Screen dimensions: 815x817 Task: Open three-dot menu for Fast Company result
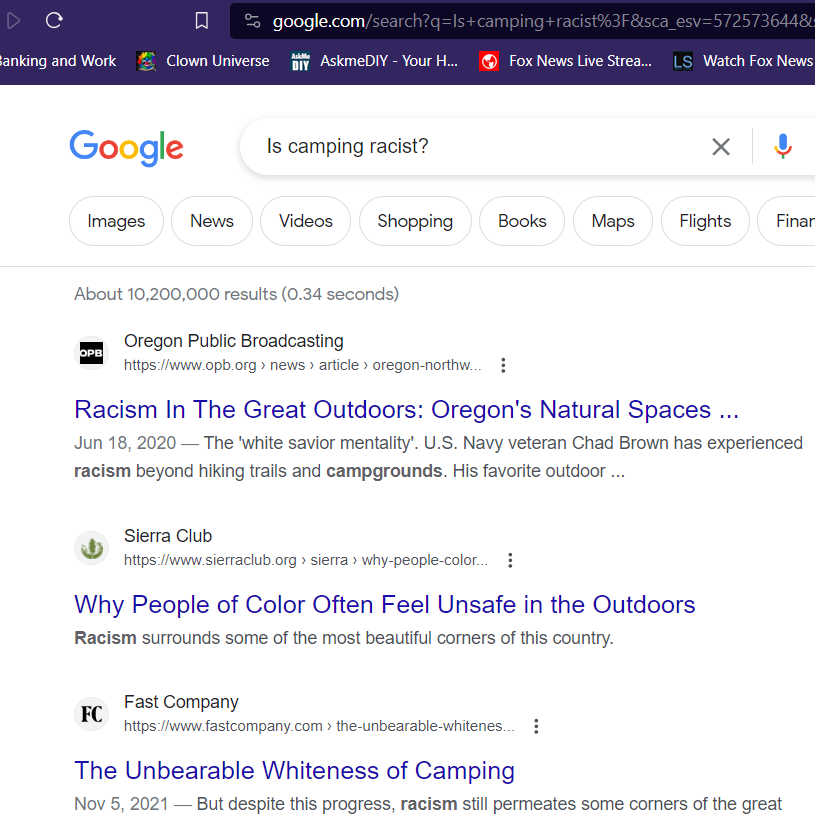[536, 726]
